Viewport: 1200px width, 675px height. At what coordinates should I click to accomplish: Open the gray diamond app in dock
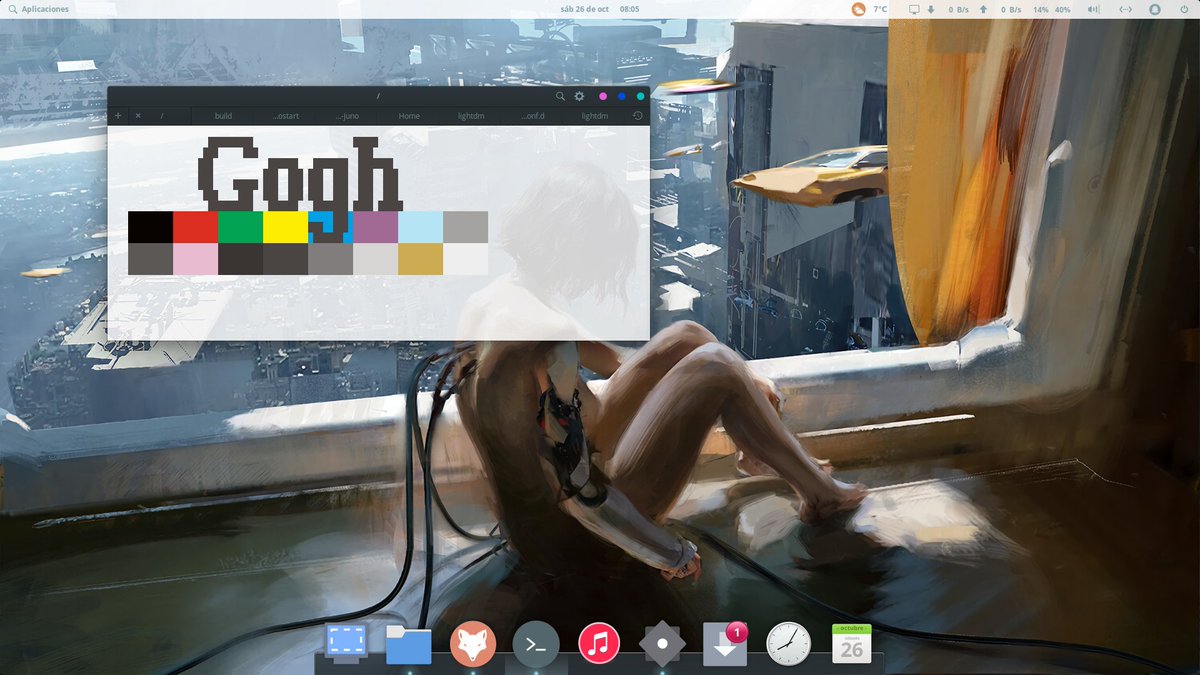pos(662,644)
